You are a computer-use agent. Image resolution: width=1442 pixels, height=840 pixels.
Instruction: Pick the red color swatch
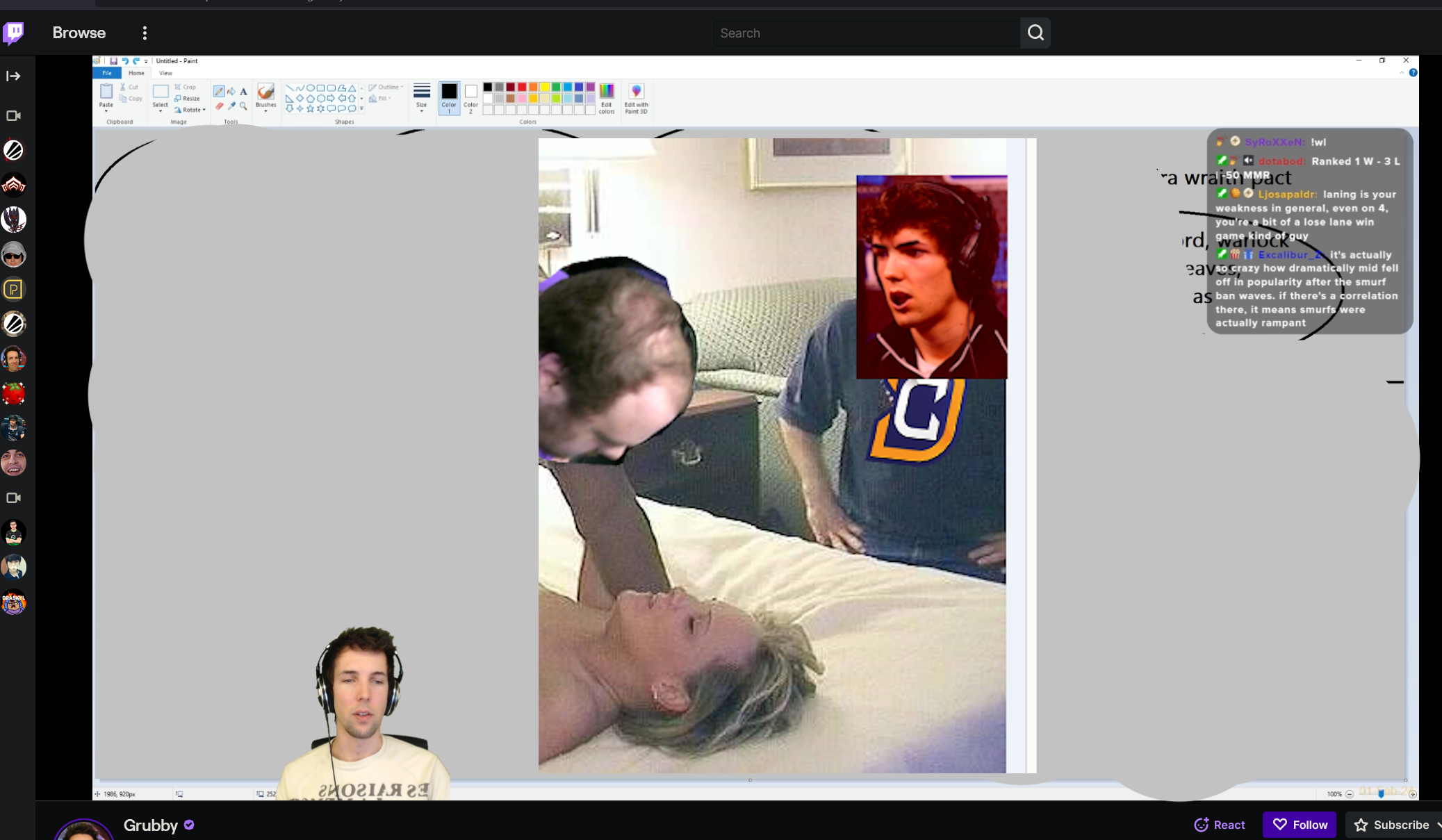click(x=522, y=87)
